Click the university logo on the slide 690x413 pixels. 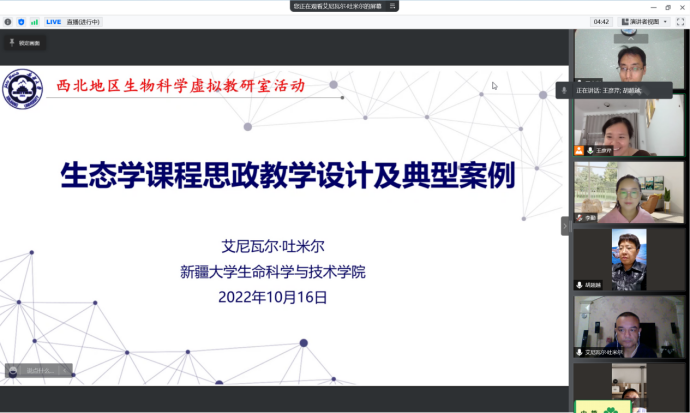pos(22,91)
